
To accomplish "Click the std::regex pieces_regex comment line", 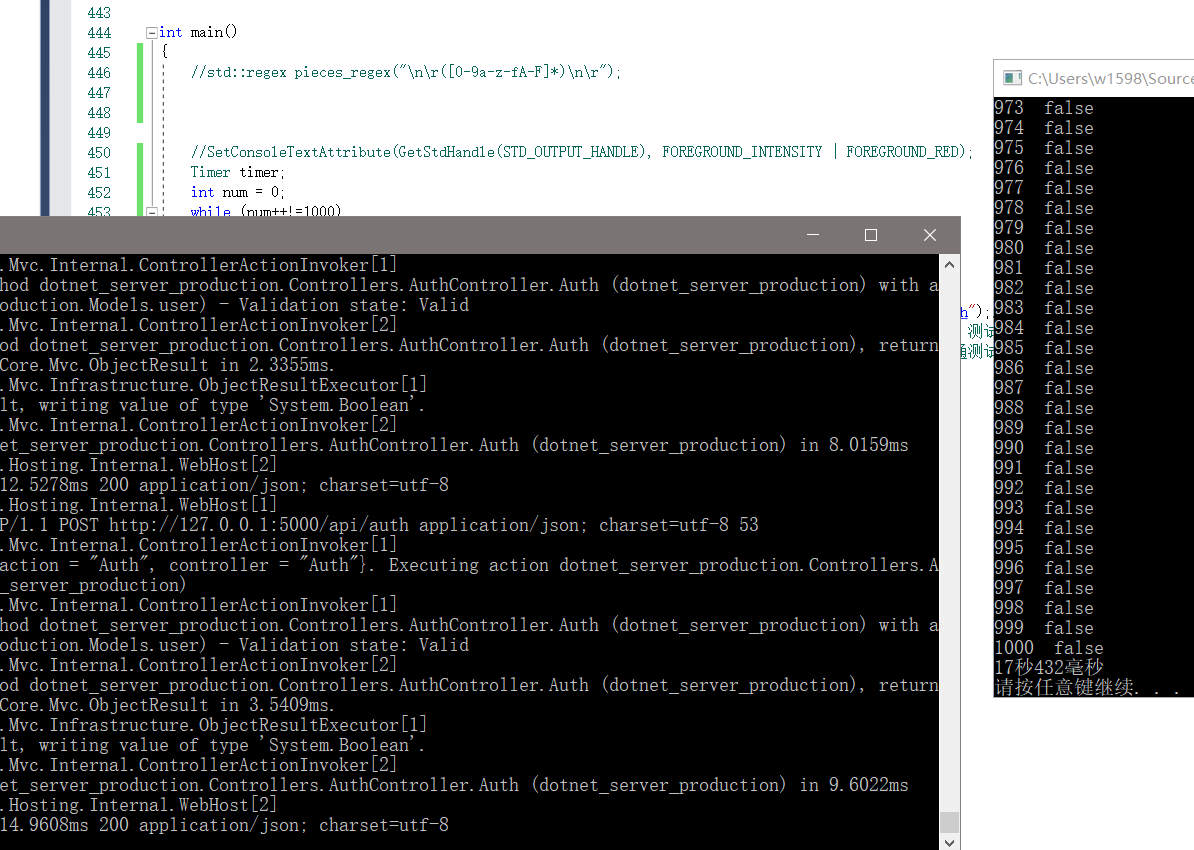I will point(406,72).
